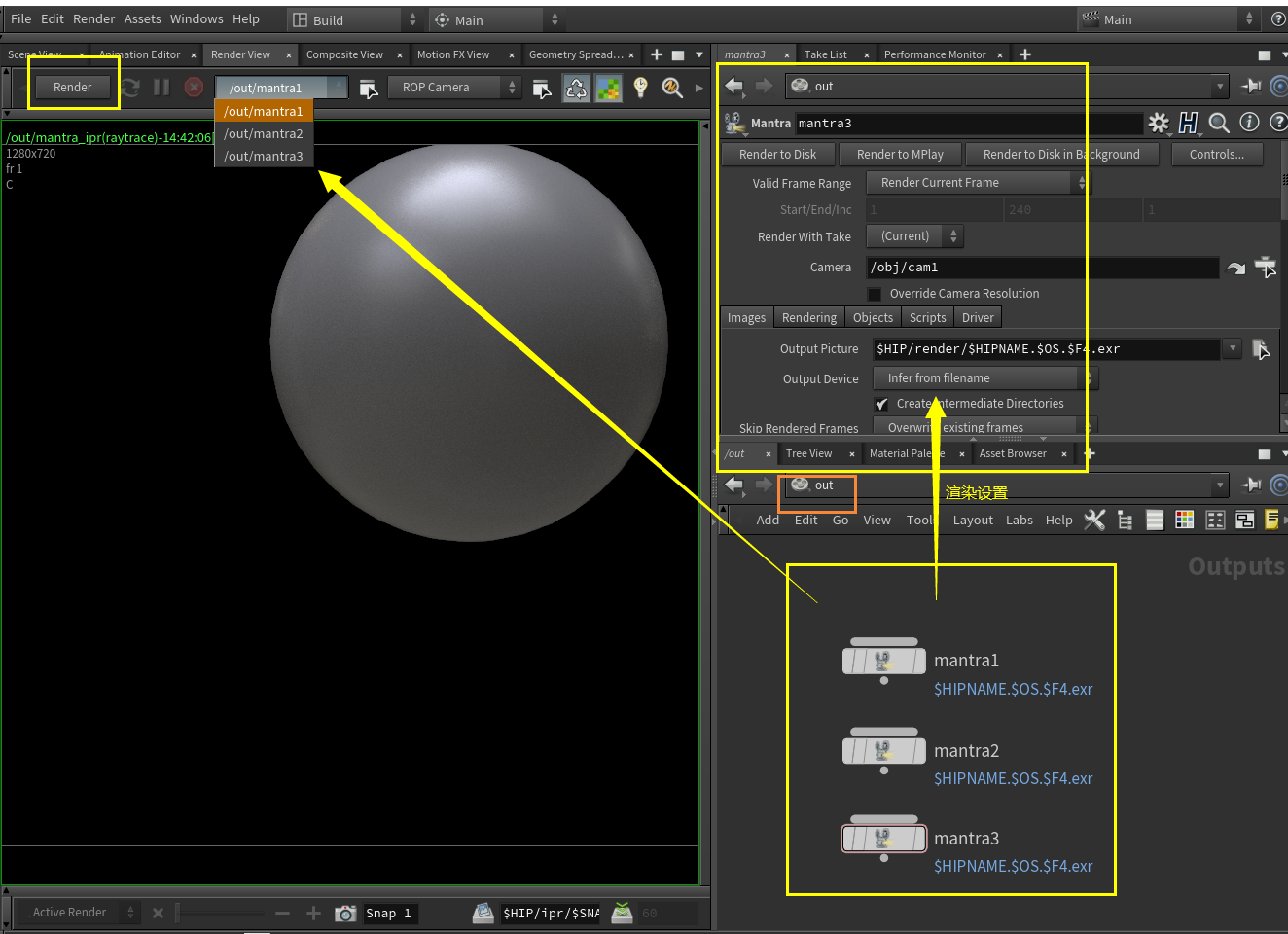Open the ROP Camera dropdown
This screenshot has width=1288, height=934.
pos(454,88)
